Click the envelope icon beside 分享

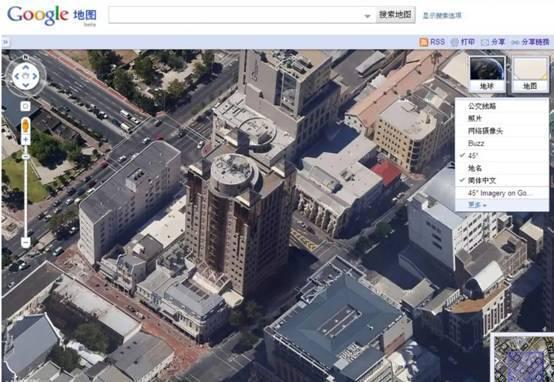(x=485, y=42)
